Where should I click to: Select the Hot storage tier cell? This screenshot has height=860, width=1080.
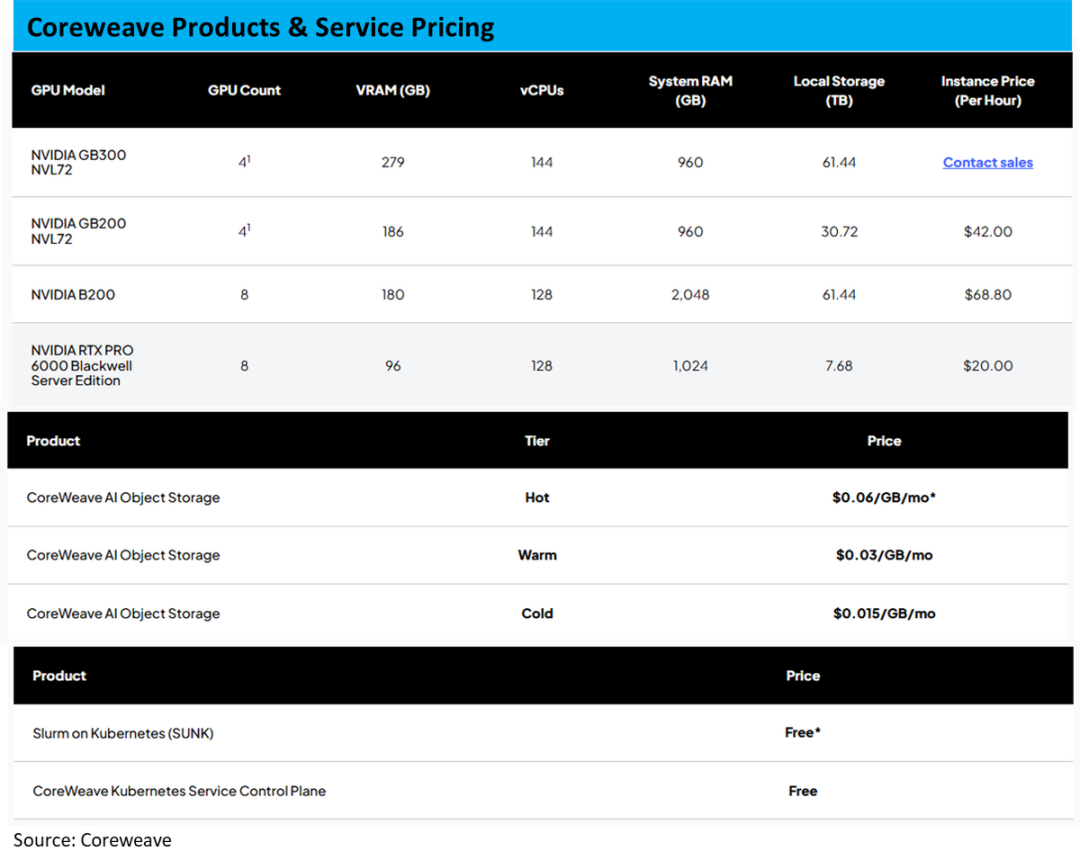pos(537,497)
